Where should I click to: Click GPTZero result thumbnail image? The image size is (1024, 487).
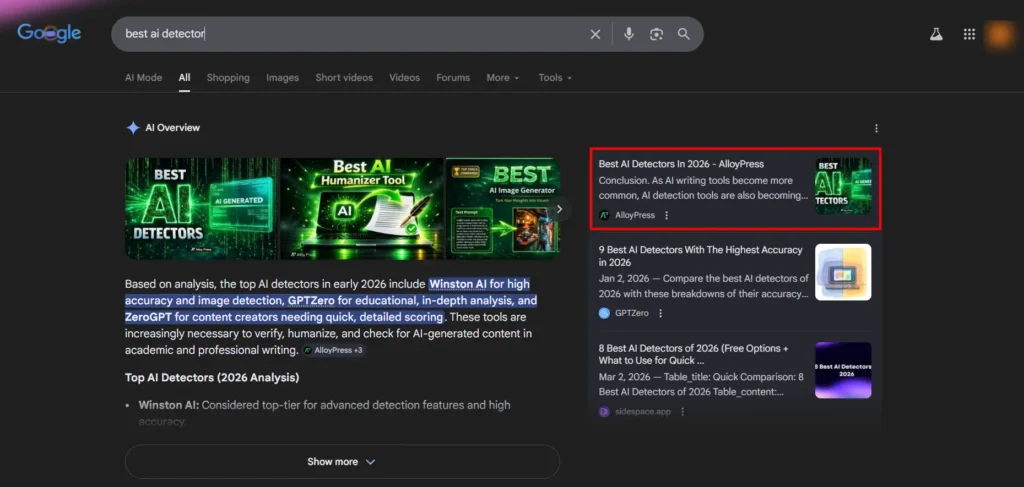(x=843, y=272)
